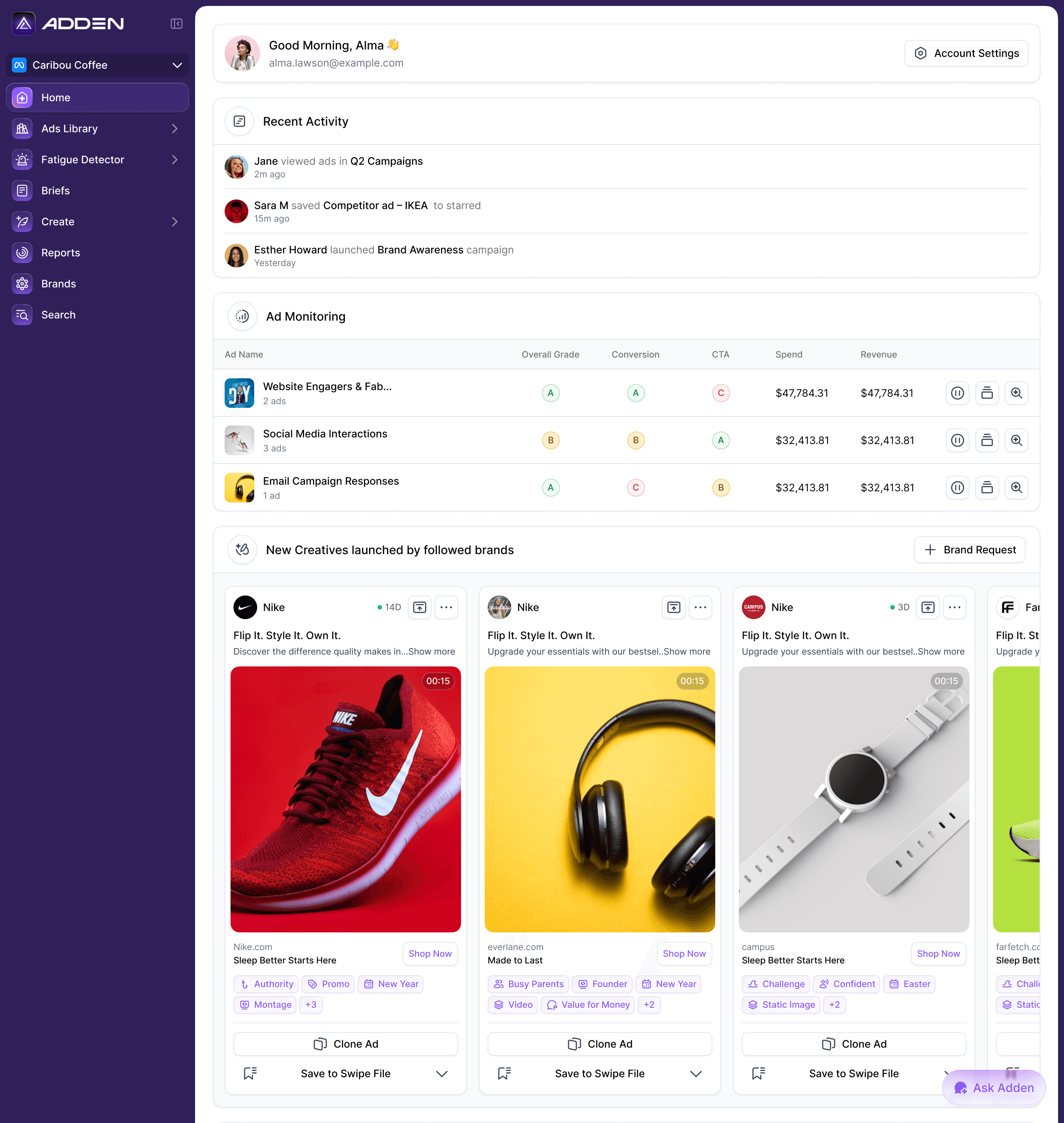Click bookmark icon on everlane.com card
1064x1123 pixels.
pos(504,1073)
